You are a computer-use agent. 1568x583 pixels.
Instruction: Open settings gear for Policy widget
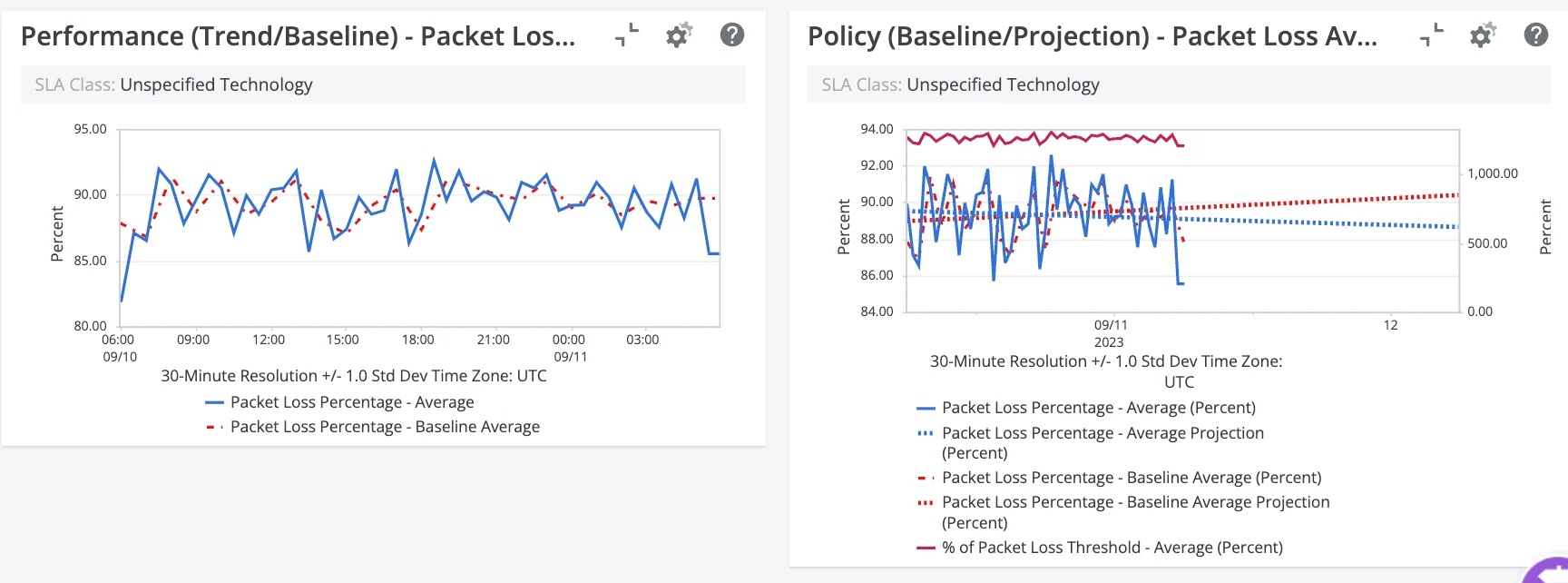[1483, 35]
